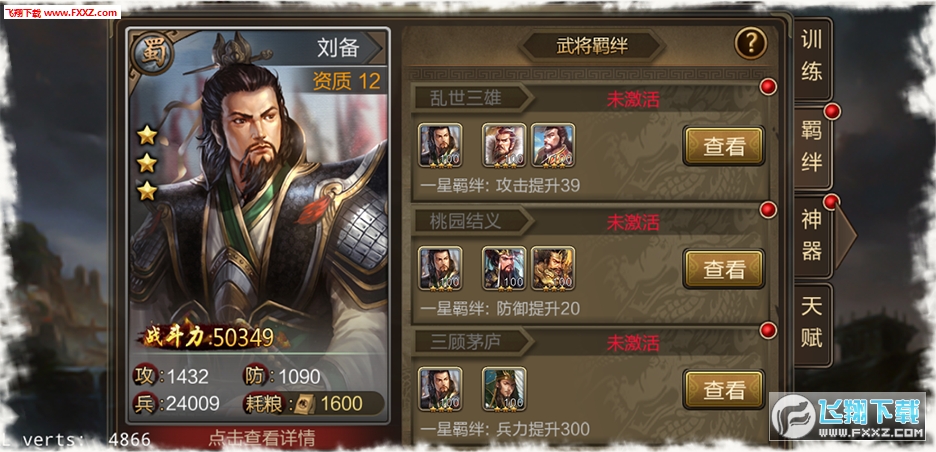The height and width of the screenshot is (452, 936).
Task: Tap Zhuge Liang portrait in 三顾茅庐 bond
Action: coord(504,389)
